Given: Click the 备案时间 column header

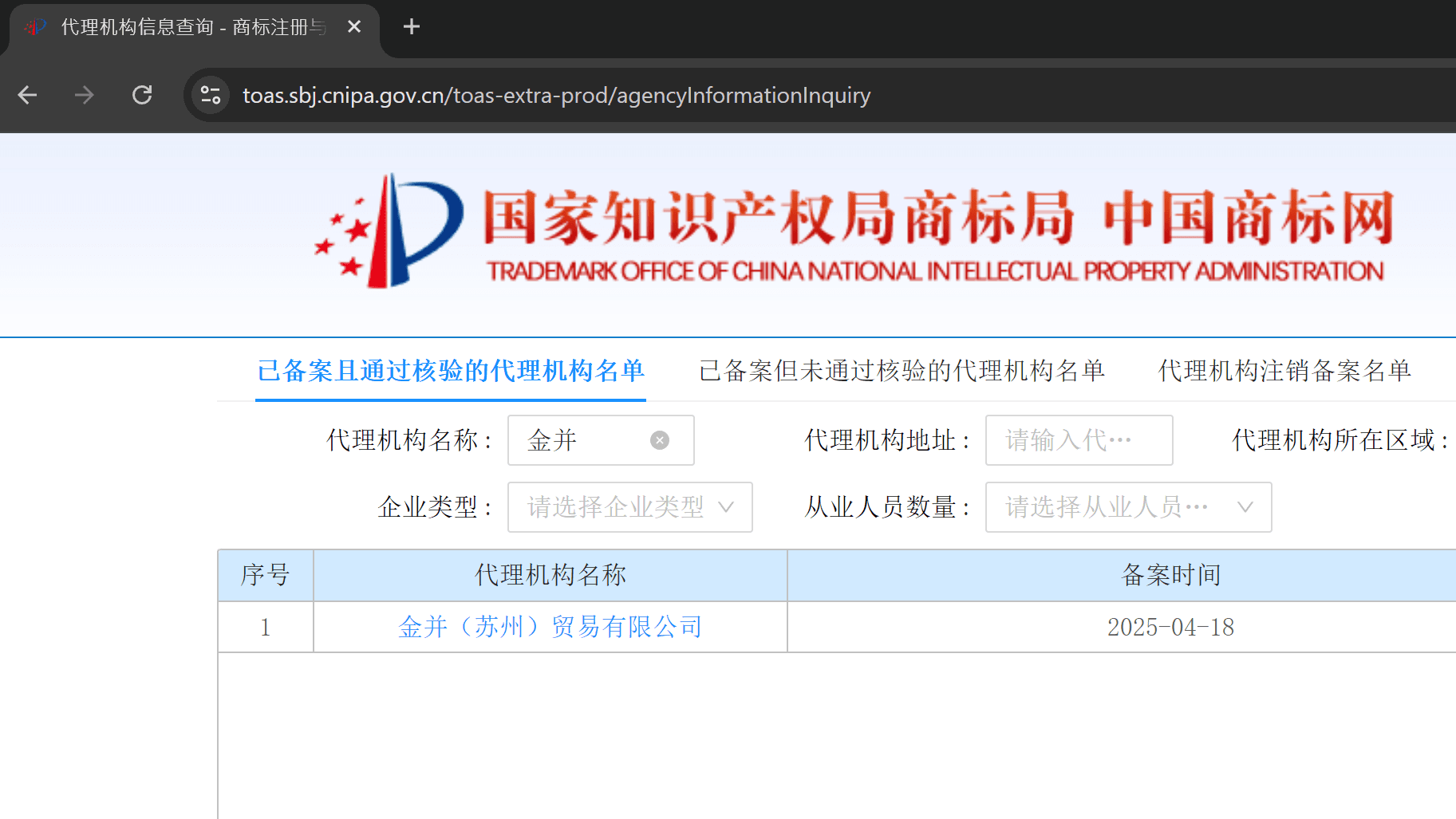Looking at the screenshot, I should [1122, 575].
